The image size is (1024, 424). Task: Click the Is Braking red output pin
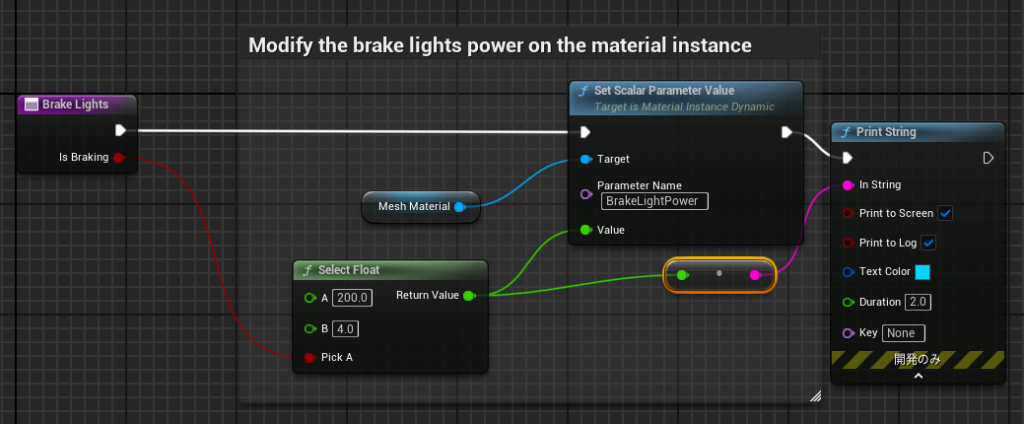pyautogui.click(x=119, y=157)
